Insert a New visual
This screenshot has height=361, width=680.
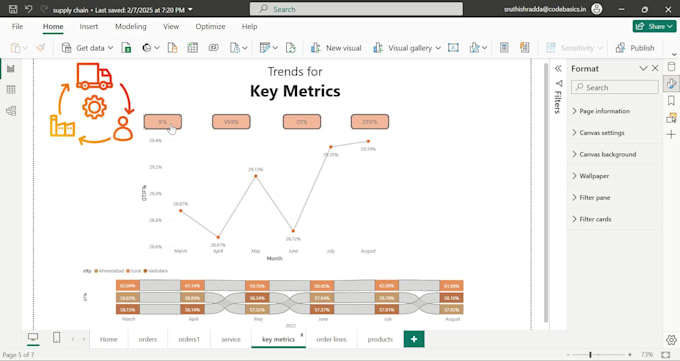336,48
